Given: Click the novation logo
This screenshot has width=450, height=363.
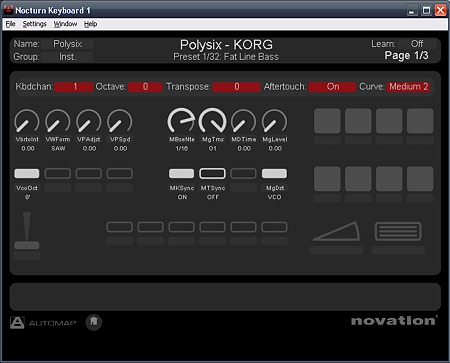Looking at the screenshot, I should click(x=394, y=321).
